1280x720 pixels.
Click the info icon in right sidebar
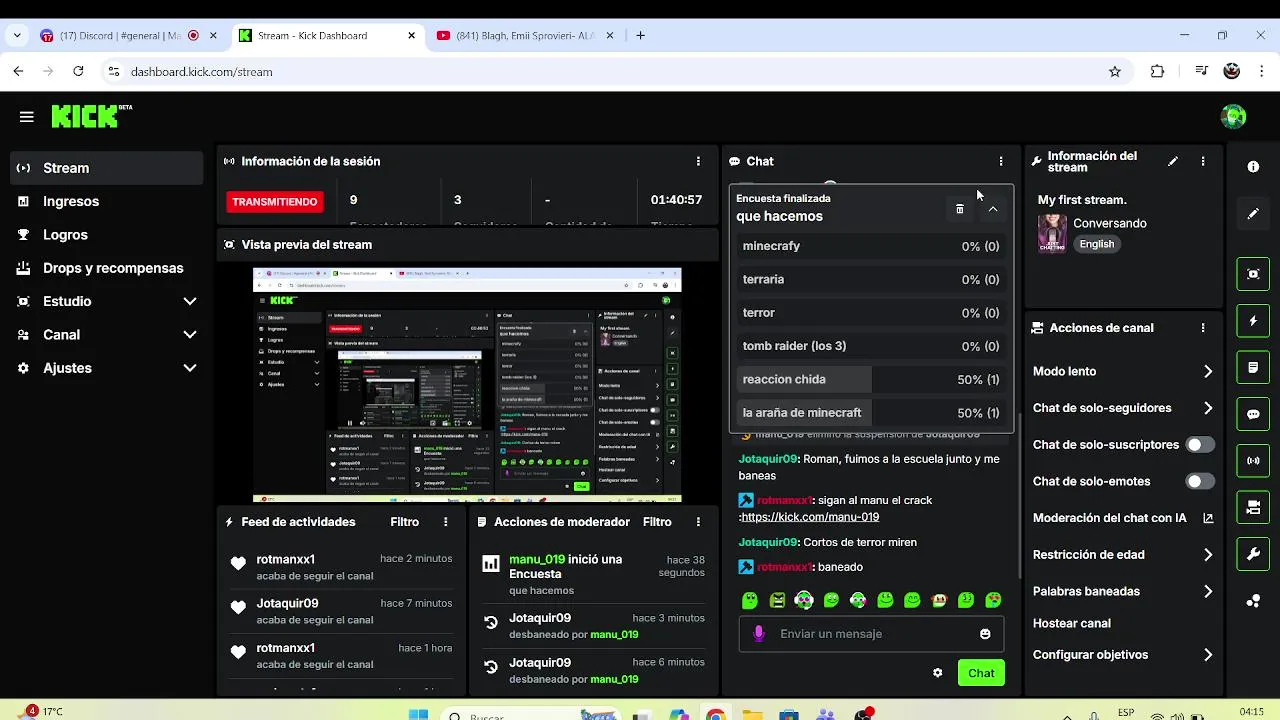[1253, 167]
